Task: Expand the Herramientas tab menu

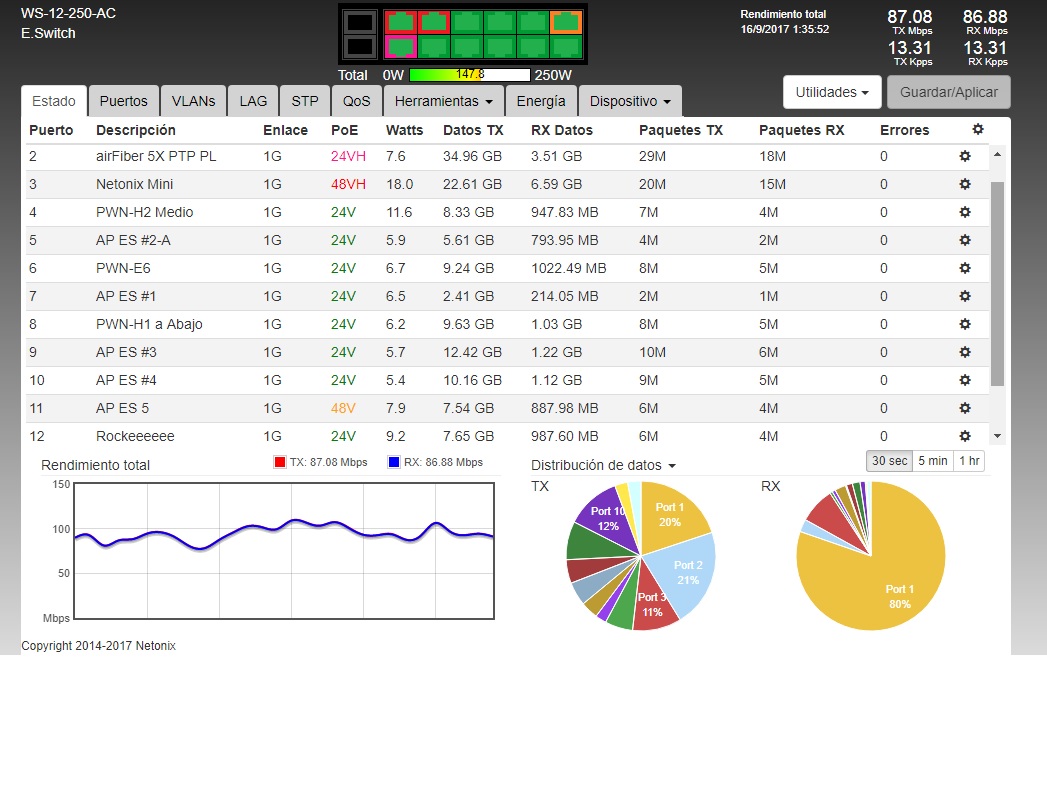Action: tap(443, 101)
